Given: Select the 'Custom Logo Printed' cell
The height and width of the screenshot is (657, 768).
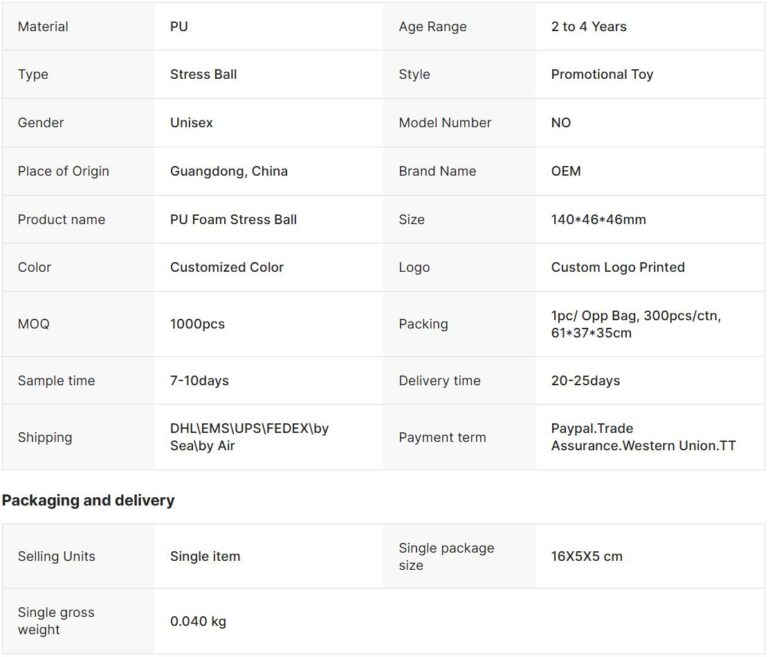Looking at the screenshot, I should 618,267.
